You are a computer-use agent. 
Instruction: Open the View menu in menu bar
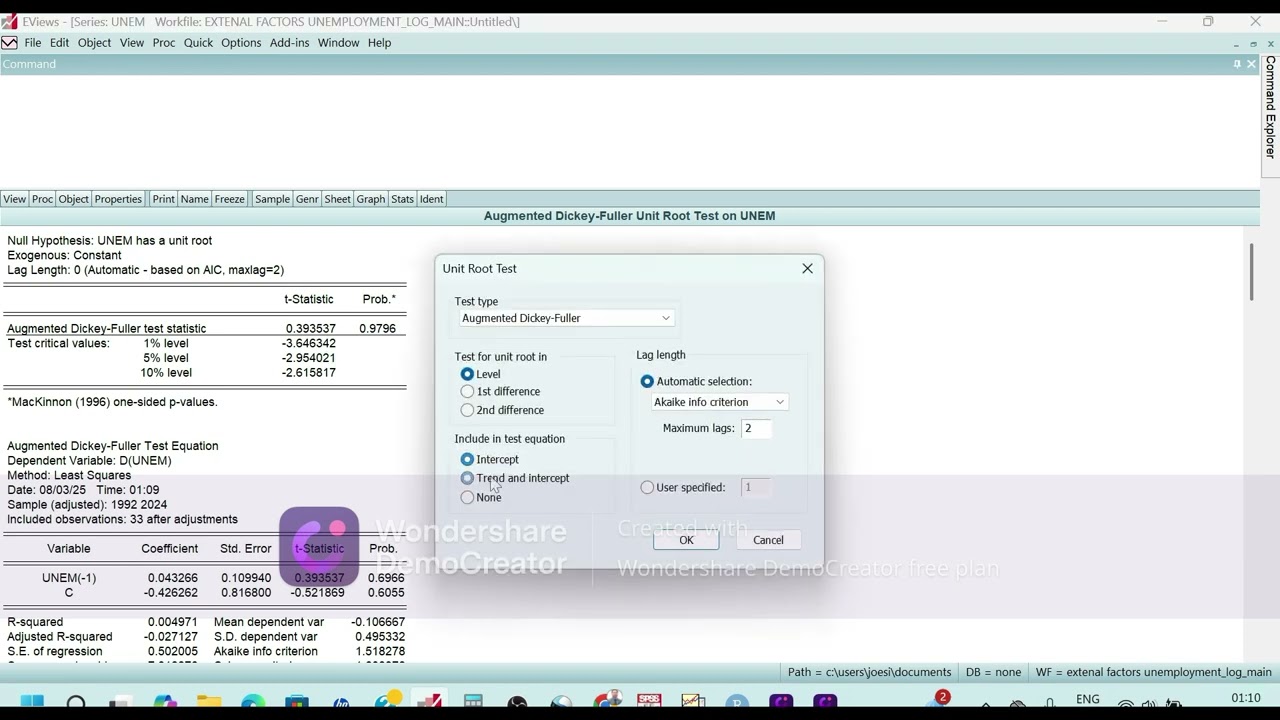pyautogui.click(x=132, y=43)
